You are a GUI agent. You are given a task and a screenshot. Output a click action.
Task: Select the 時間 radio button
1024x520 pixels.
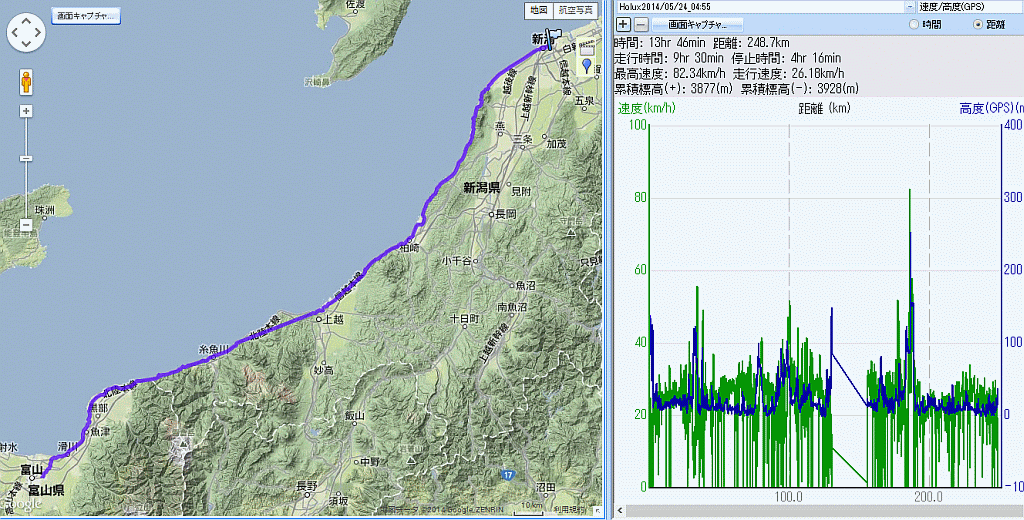point(915,23)
